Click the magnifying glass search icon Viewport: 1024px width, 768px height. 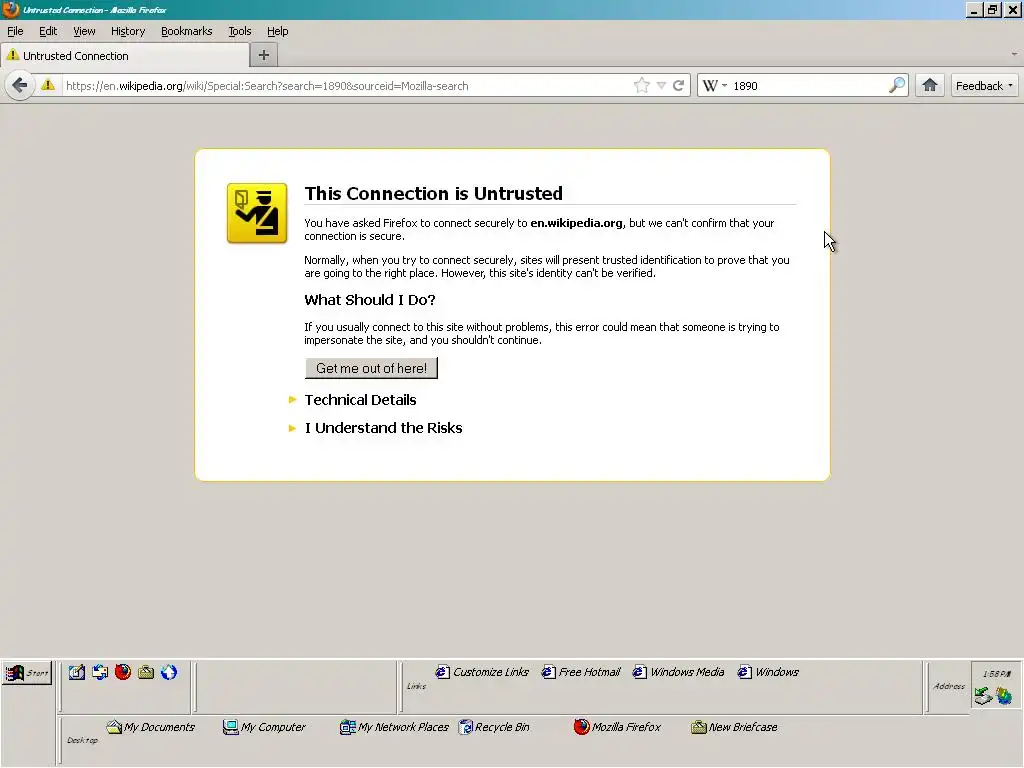click(897, 85)
